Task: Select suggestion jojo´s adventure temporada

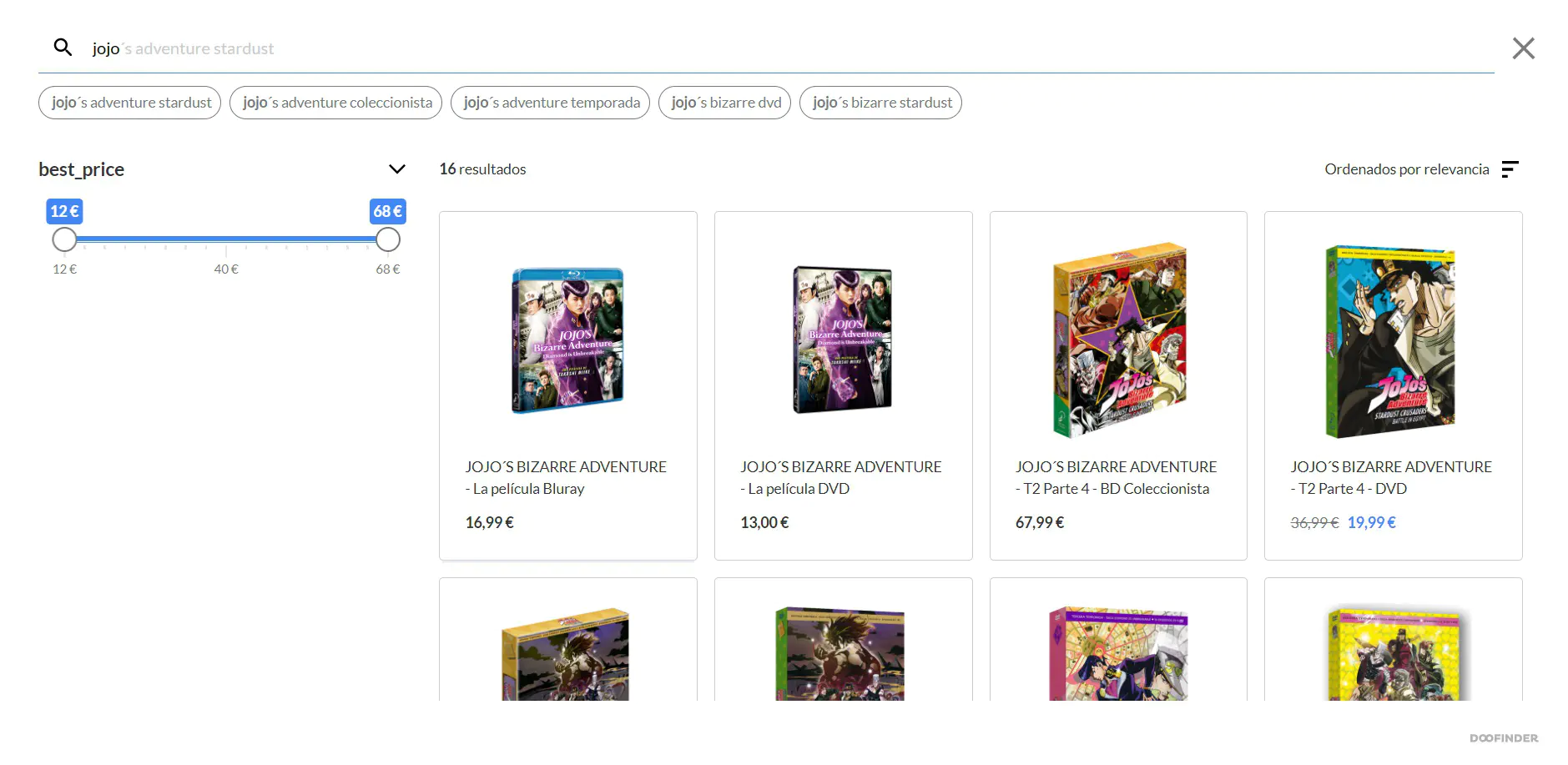Action: (550, 103)
